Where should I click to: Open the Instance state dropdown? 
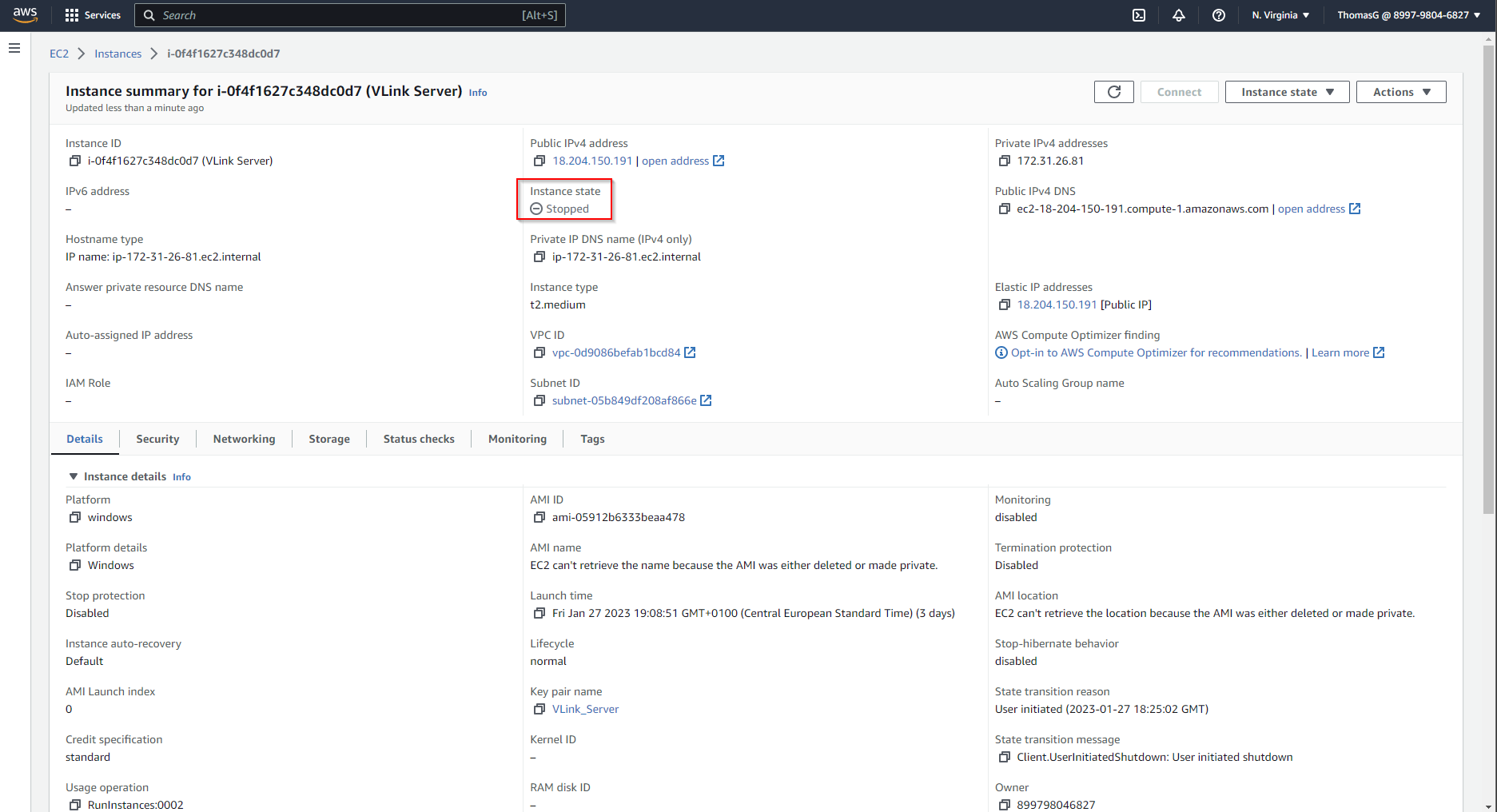[1287, 92]
